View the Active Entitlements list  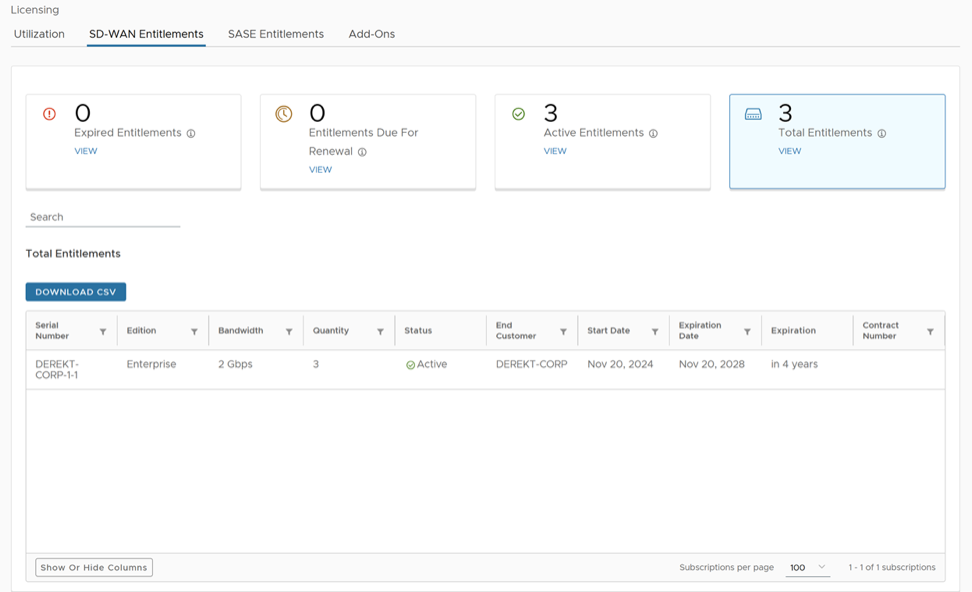(x=555, y=151)
